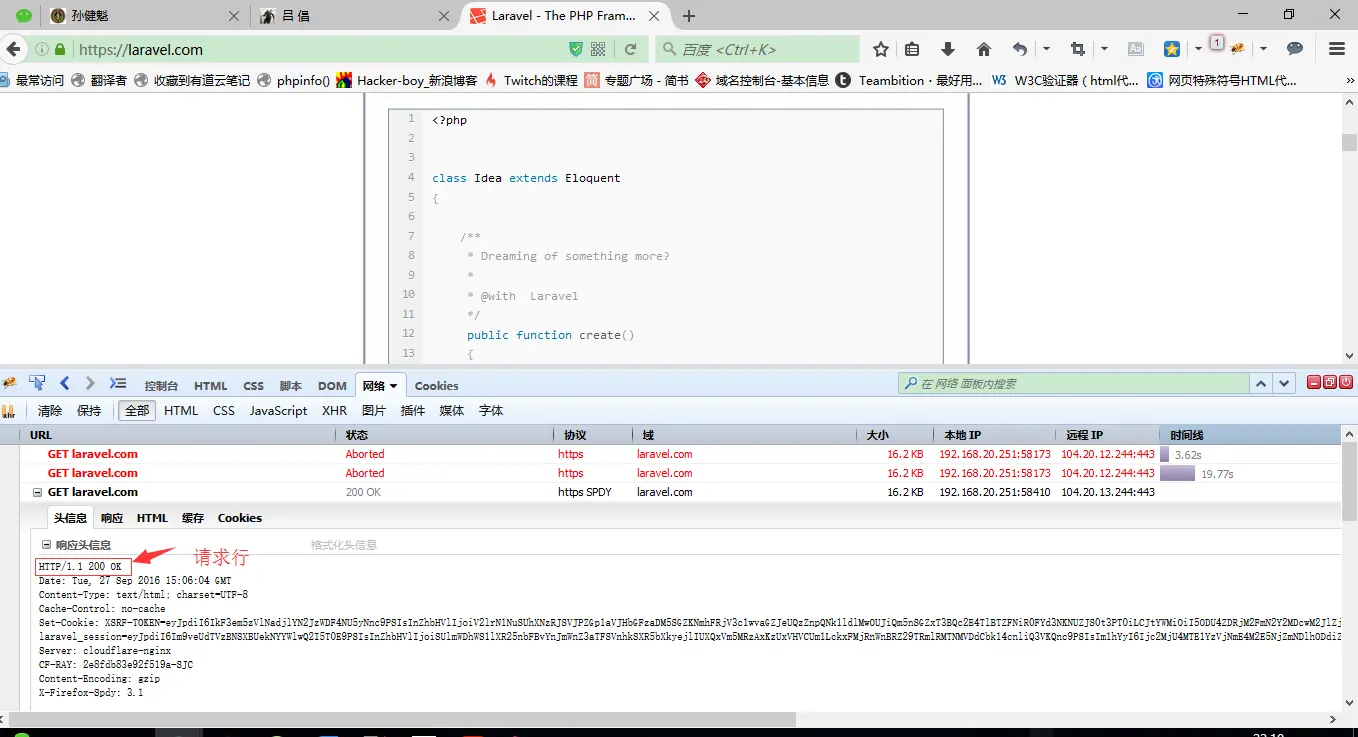Click the 19.77s timeline bar
Image resolution: width=1358 pixels, height=737 pixels.
[x=1178, y=473]
